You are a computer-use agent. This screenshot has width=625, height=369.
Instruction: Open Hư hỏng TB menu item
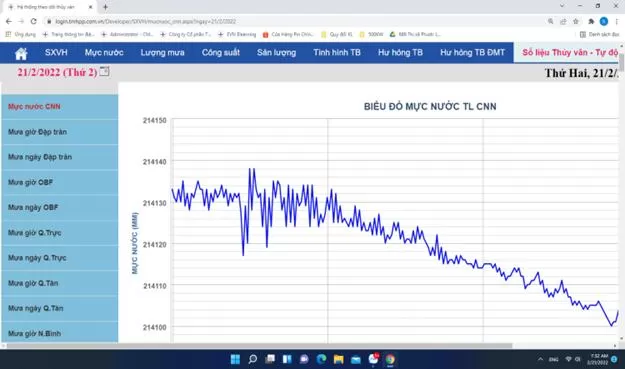tap(400, 53)
